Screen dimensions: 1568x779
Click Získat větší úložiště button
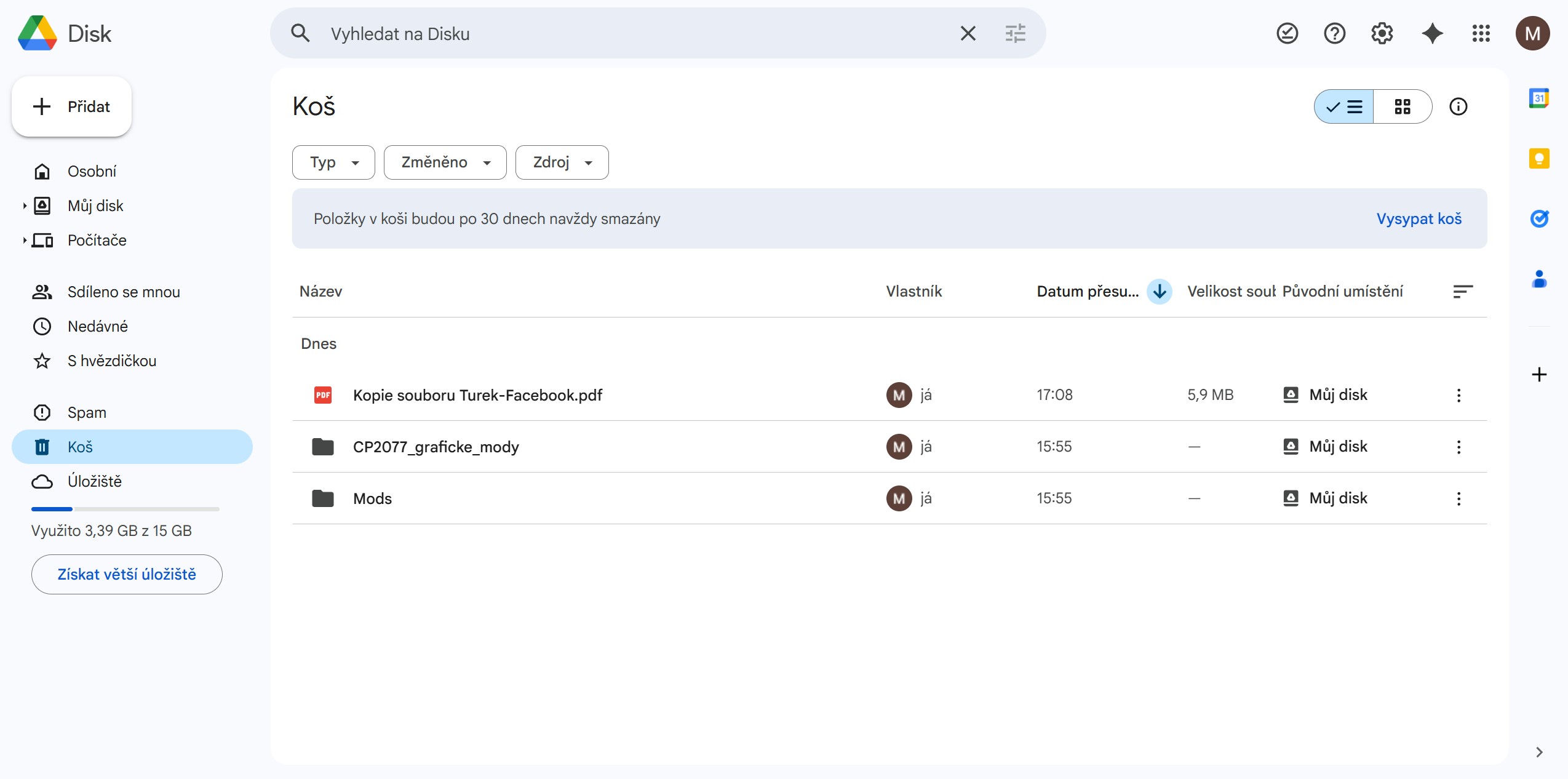[127, 574]
